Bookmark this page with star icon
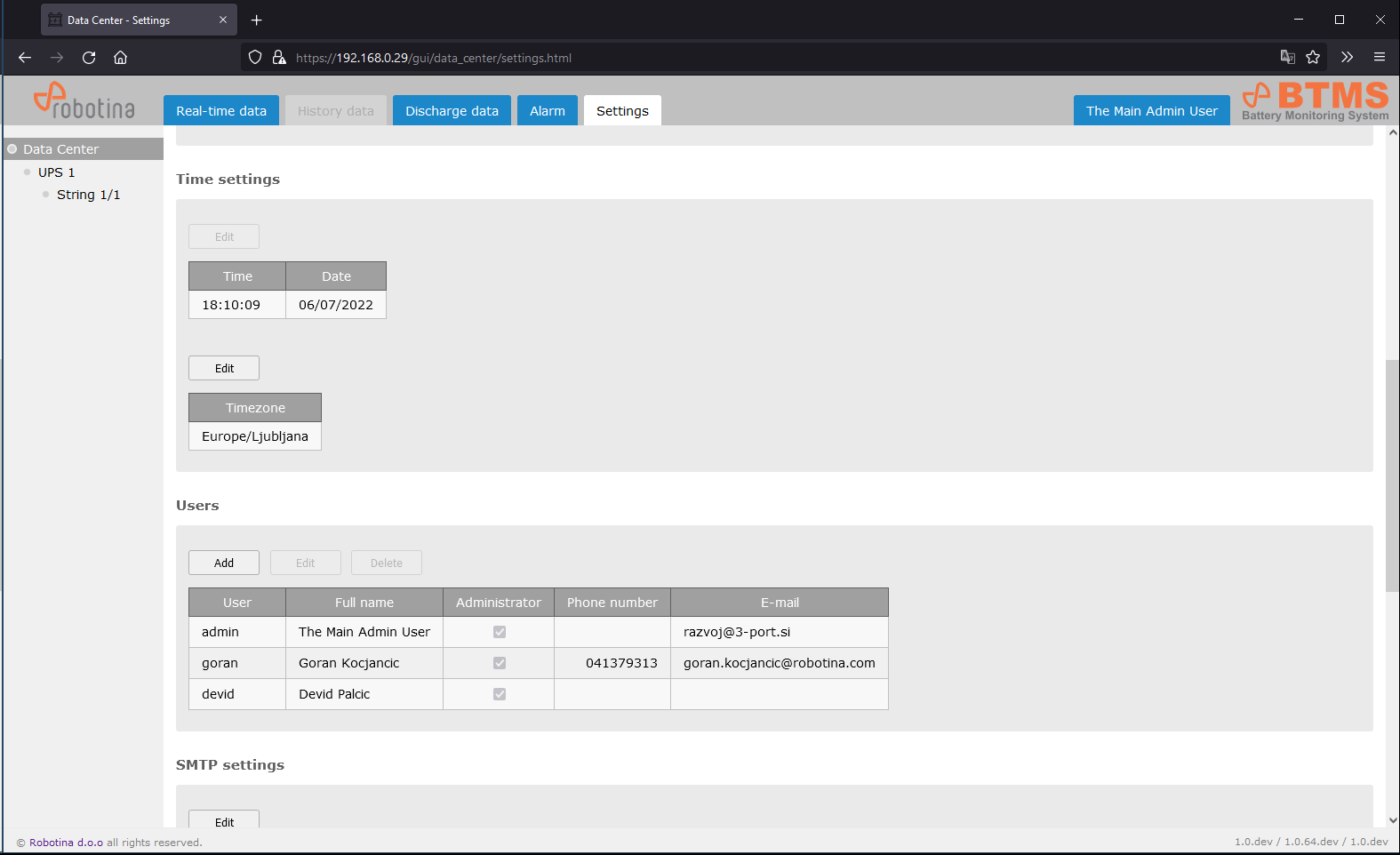 point(1313,58)
